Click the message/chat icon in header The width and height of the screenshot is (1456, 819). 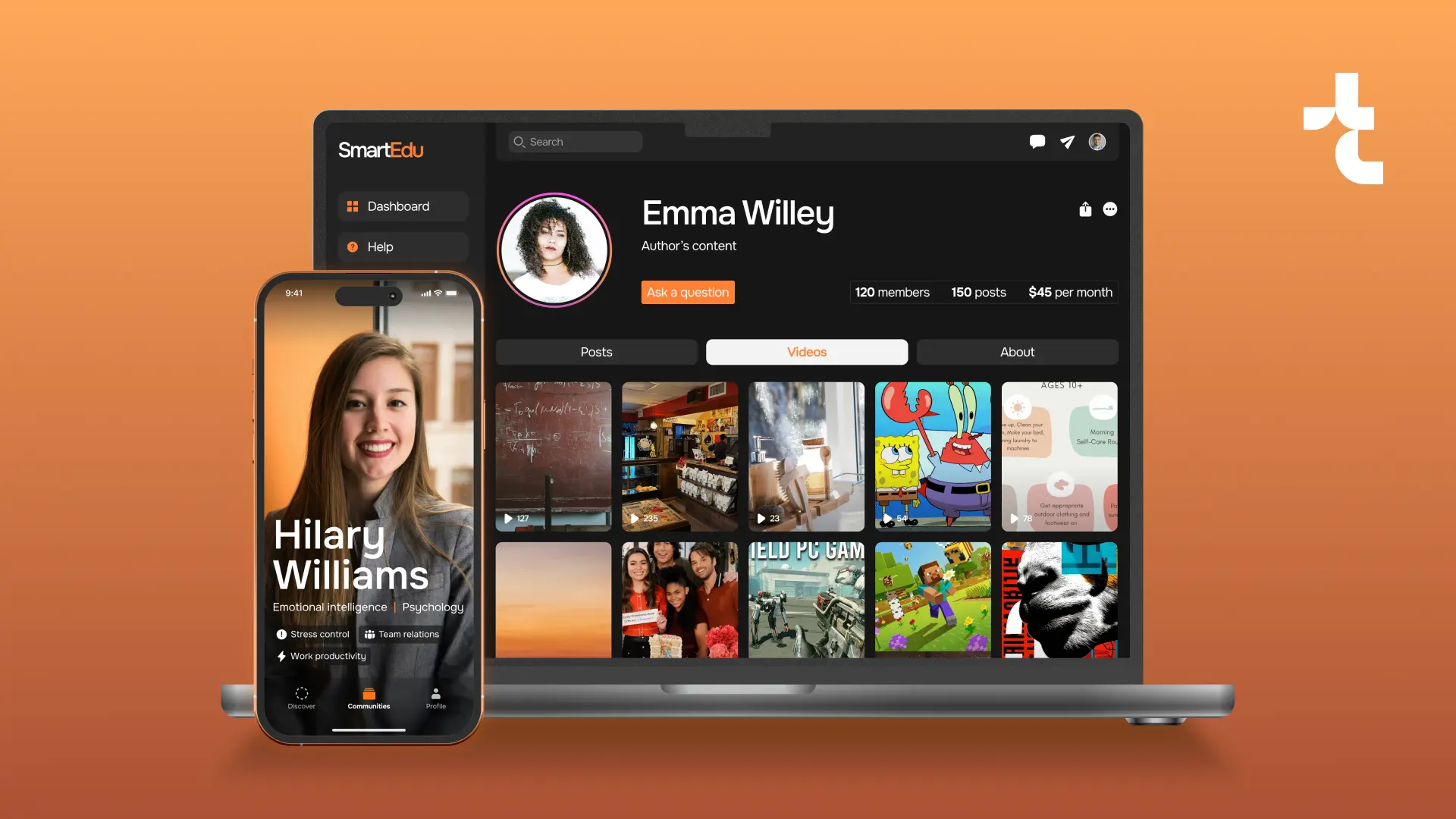click(x=1037, y=142)
